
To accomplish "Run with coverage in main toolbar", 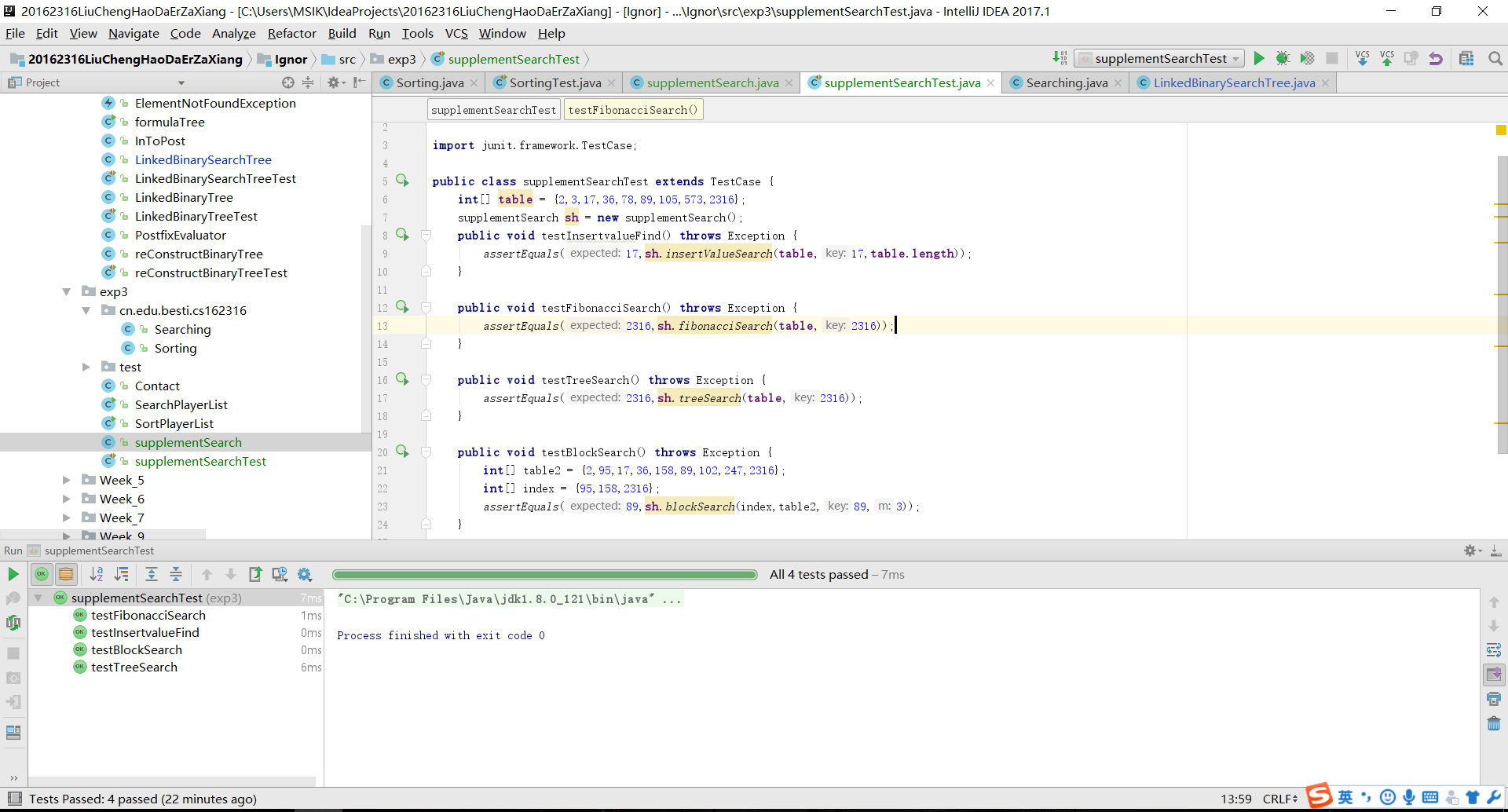I will point(1308,58).
